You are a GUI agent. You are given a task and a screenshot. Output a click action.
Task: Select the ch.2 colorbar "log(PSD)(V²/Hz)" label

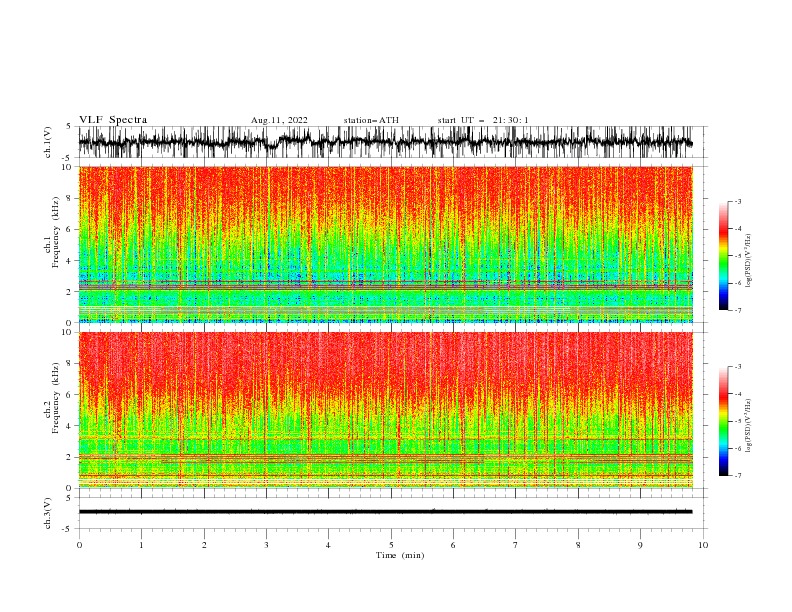tap(748, 425)
